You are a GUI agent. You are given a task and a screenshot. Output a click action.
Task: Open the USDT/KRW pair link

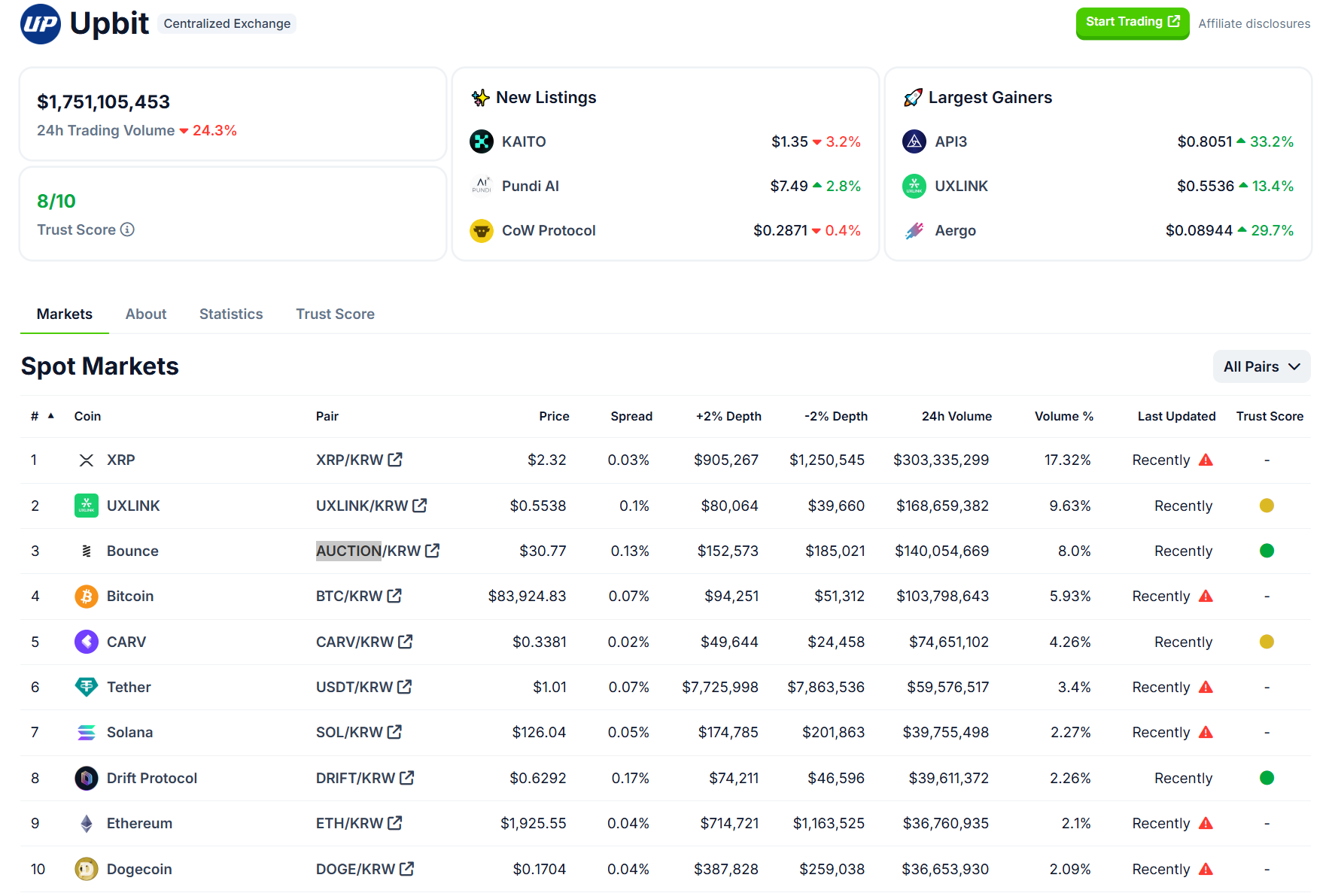tap(363, 687)
